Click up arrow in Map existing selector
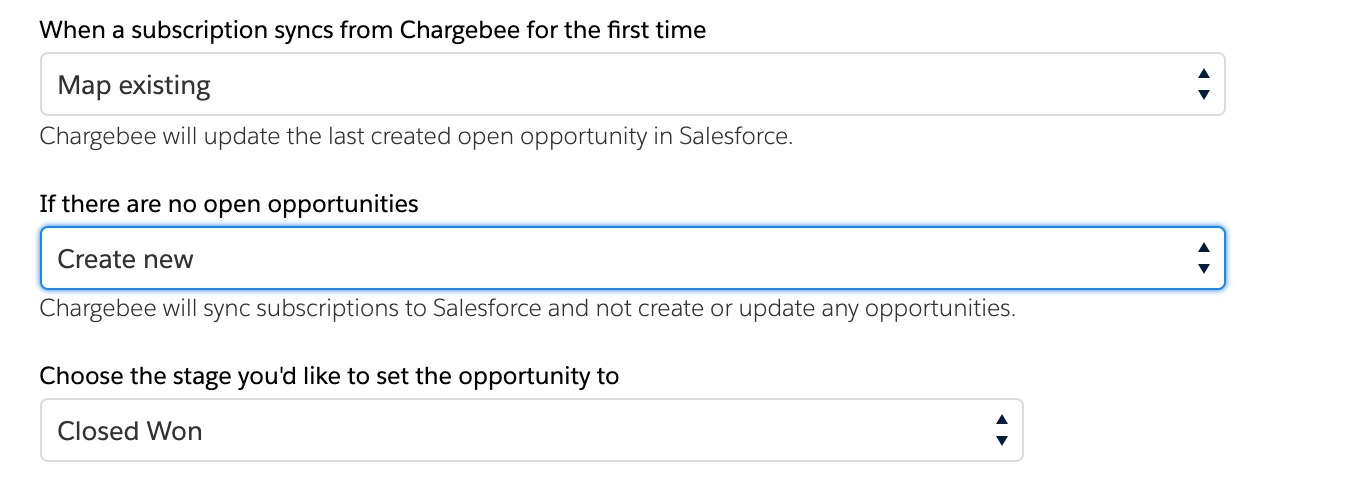This screenshot has width=1364, height=482. (1203, 75)
